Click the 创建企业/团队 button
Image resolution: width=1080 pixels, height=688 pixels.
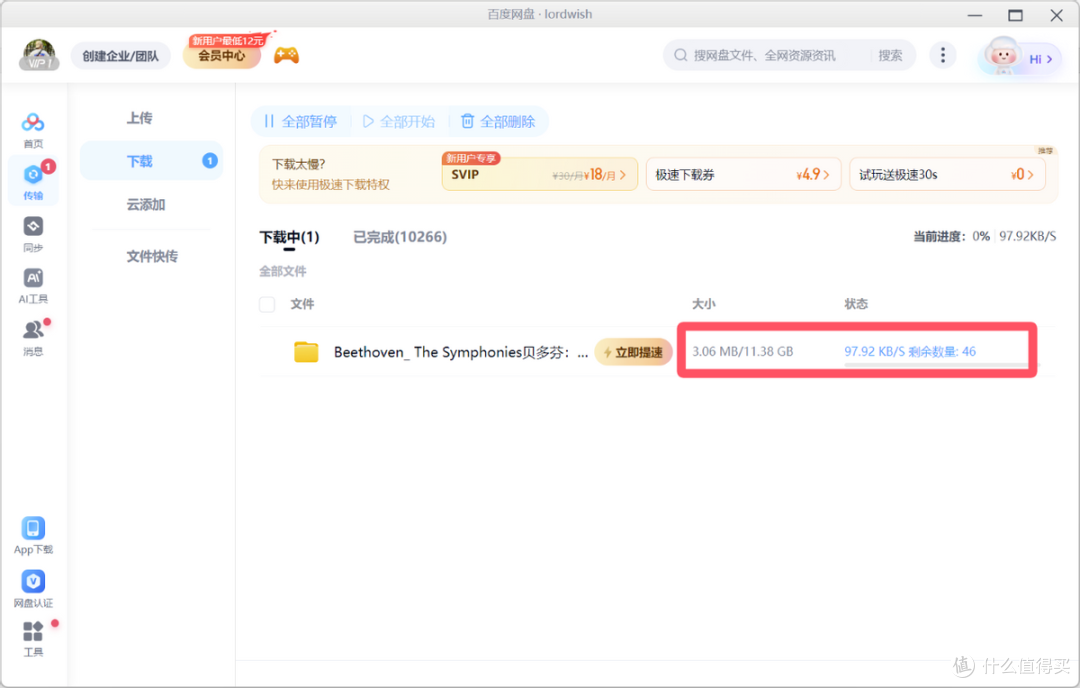coord(121,56)
